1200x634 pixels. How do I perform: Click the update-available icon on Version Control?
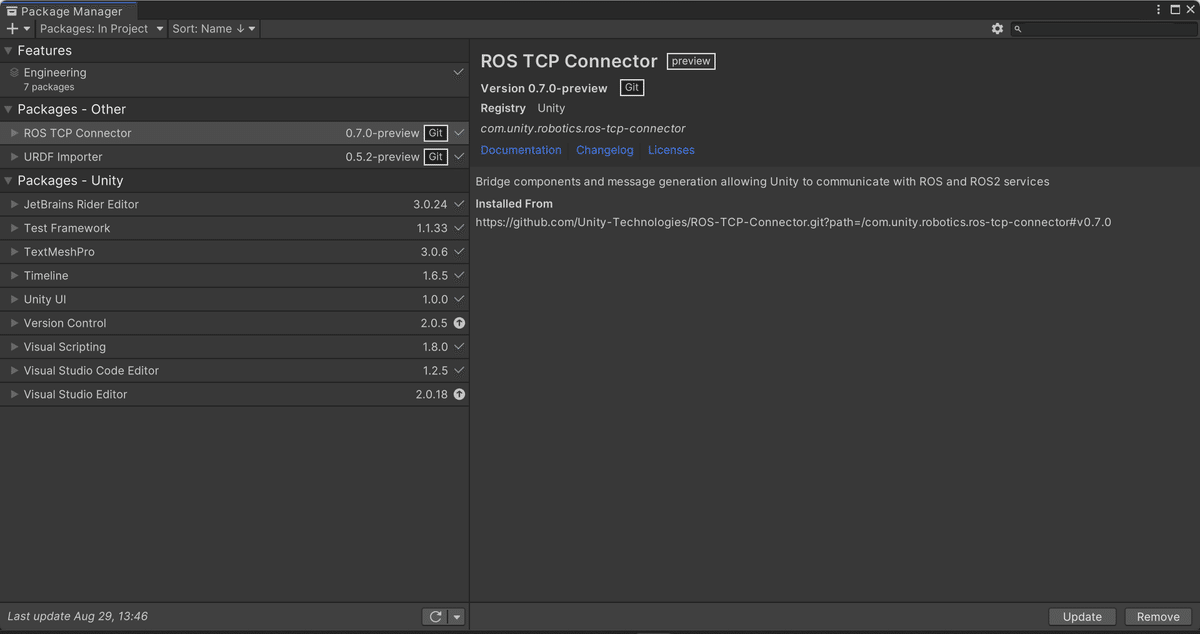coord(459,323)
